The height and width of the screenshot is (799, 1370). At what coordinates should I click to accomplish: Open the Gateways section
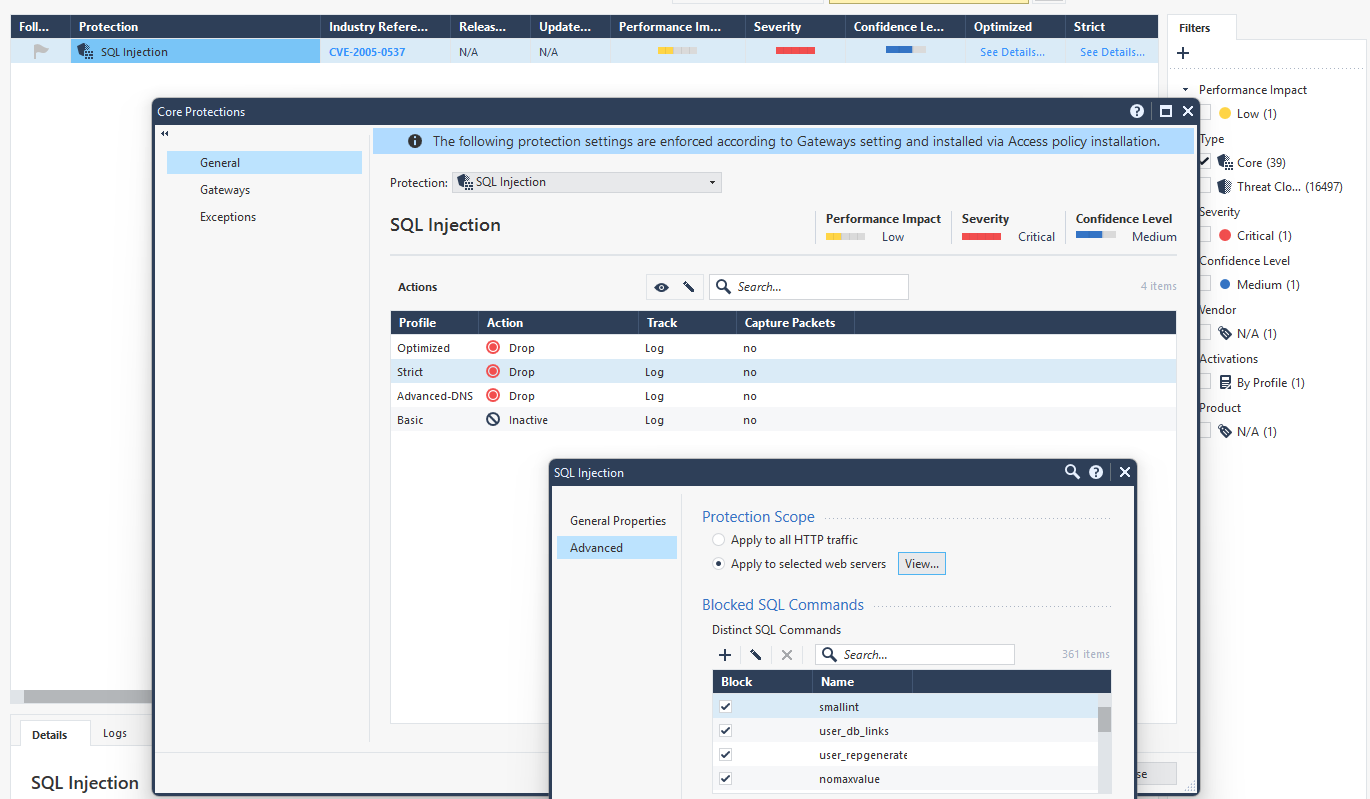(x=225, y=190)
